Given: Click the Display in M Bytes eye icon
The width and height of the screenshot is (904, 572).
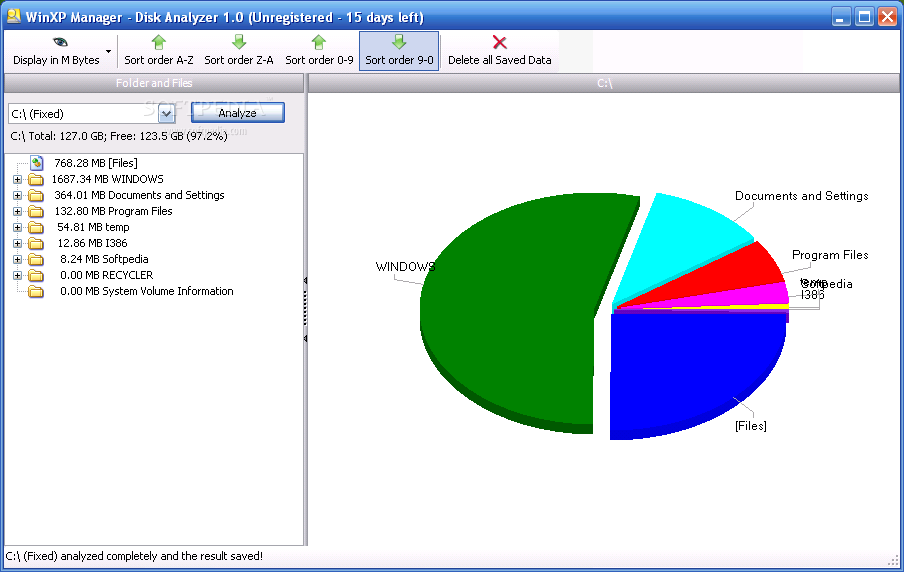Looking at the screenshot, I should coord(60,42).
